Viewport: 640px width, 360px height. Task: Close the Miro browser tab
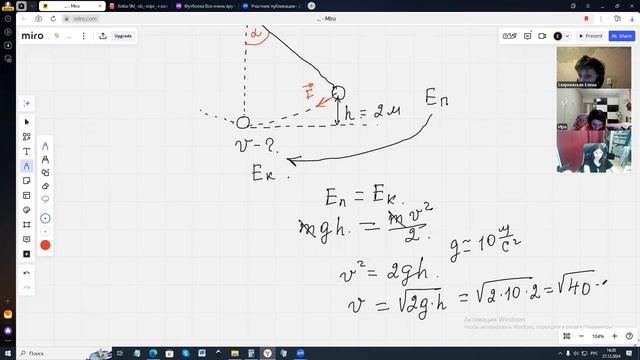tap(100, 6)
